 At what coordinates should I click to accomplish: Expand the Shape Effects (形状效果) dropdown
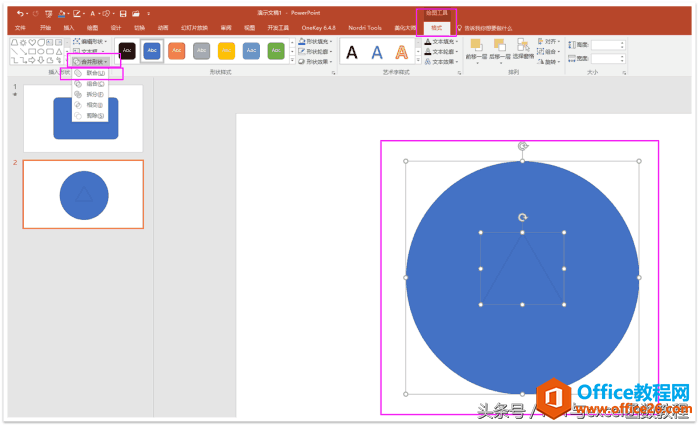tap(317, 61)
